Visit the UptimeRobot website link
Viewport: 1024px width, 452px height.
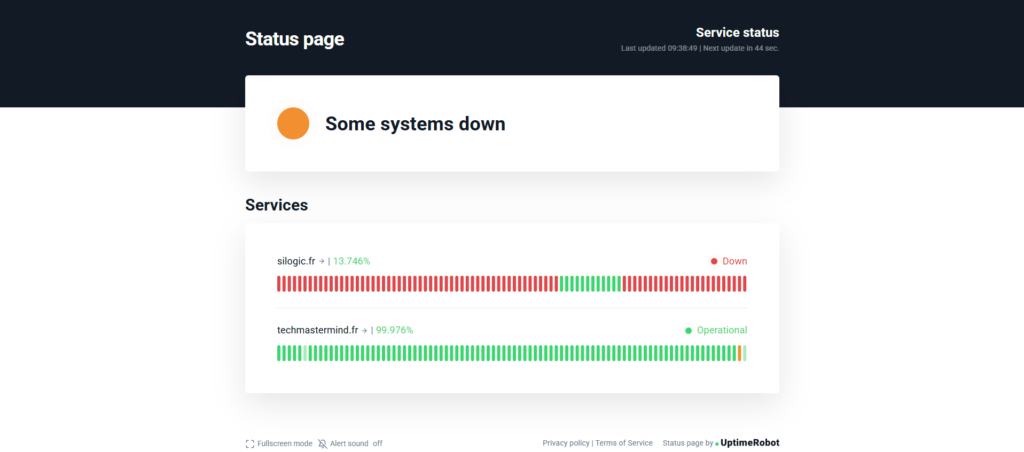click(750, 443)
